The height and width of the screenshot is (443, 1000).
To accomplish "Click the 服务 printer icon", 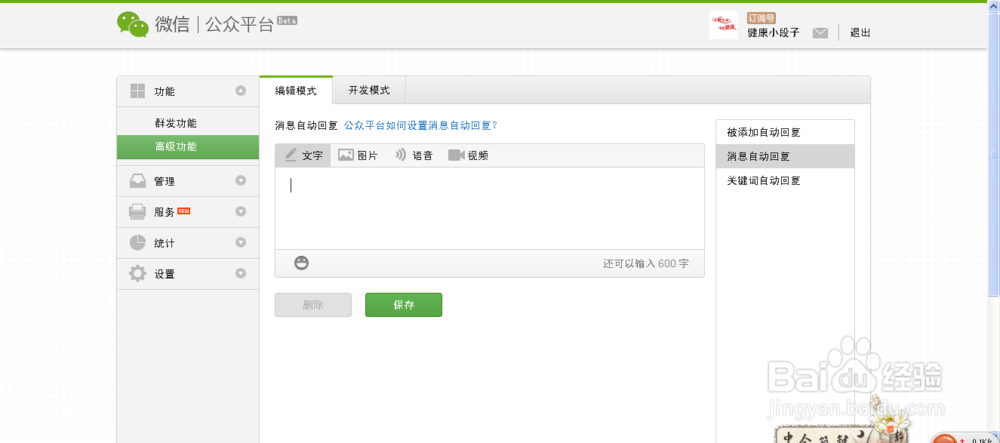I will click(x=138, y=212).
